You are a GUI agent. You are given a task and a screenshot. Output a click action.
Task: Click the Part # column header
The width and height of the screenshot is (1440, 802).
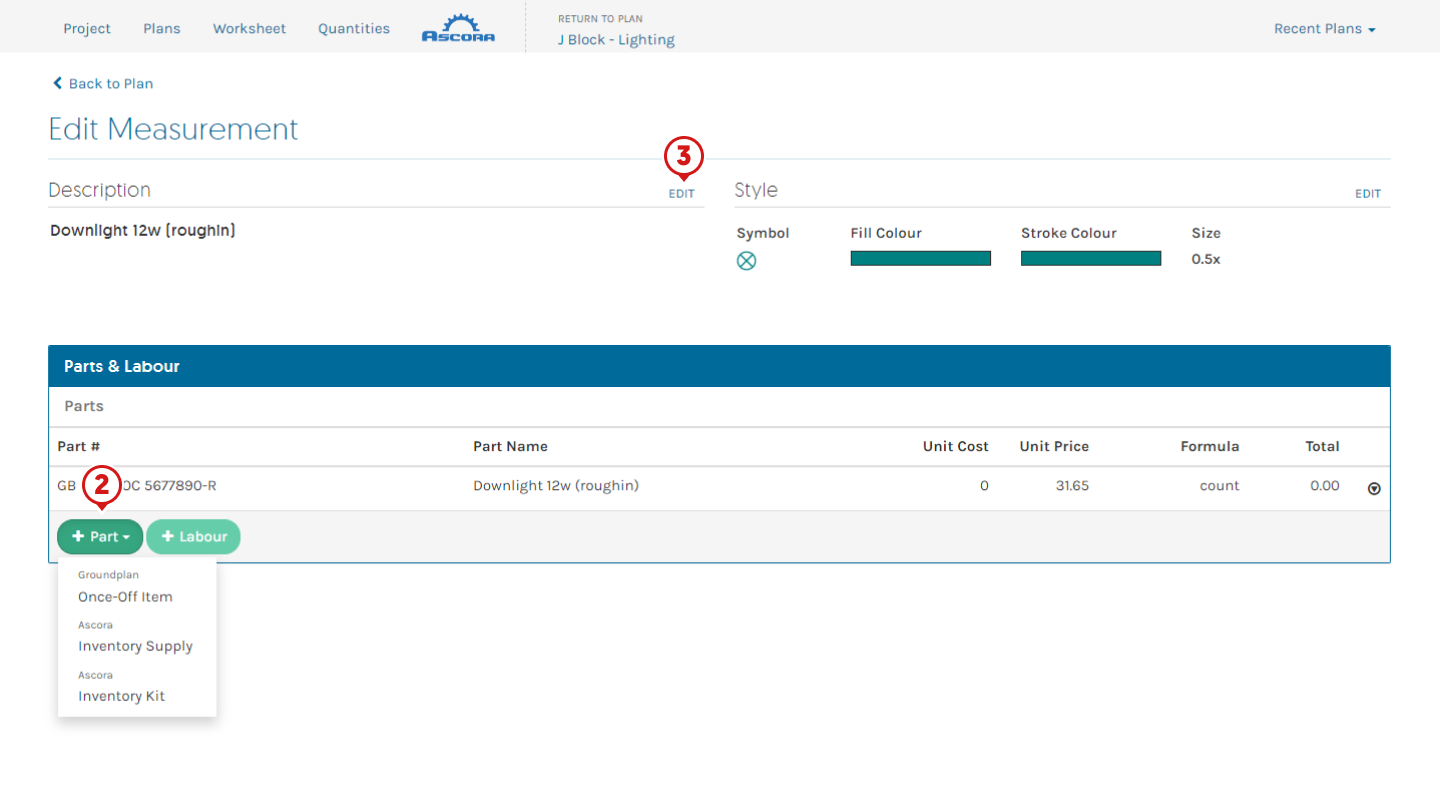[79, 447]
